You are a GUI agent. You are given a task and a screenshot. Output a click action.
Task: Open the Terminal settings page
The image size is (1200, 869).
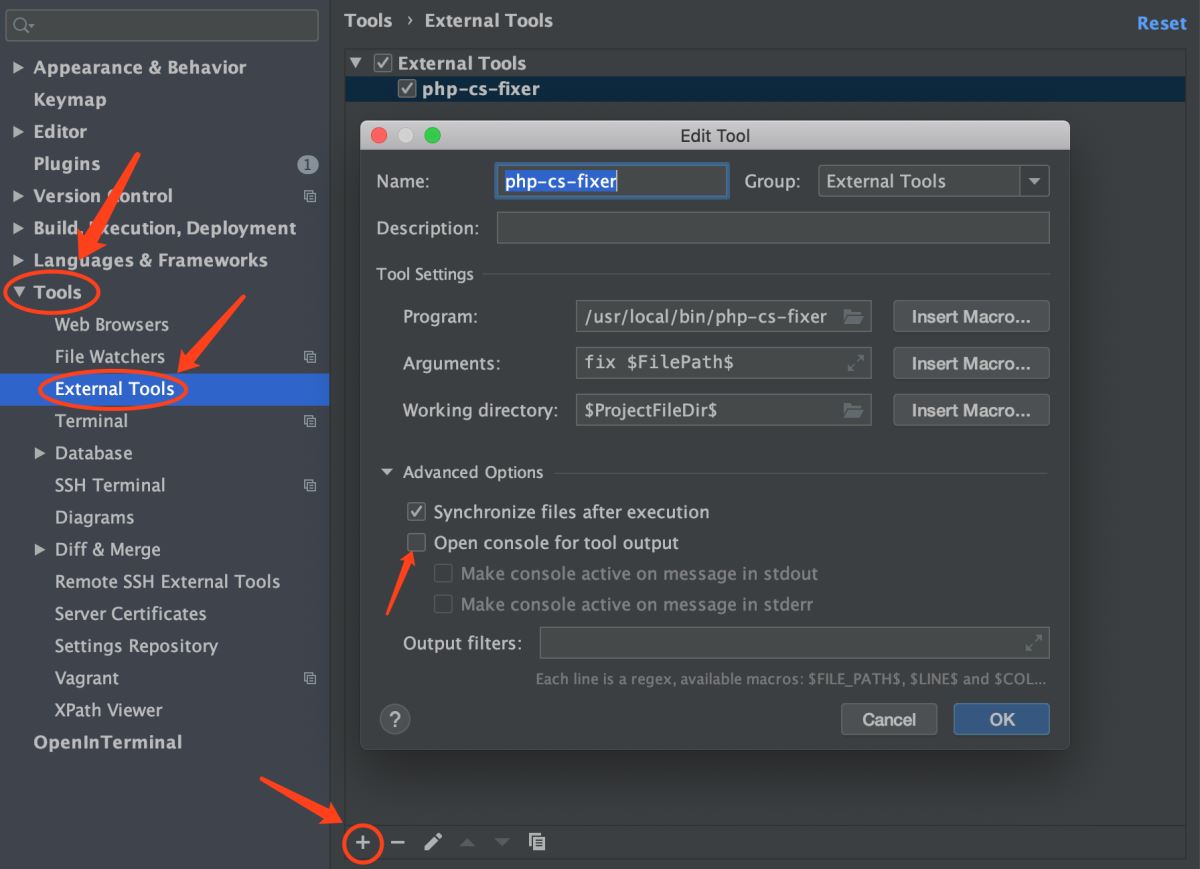(x=91, y=421)
